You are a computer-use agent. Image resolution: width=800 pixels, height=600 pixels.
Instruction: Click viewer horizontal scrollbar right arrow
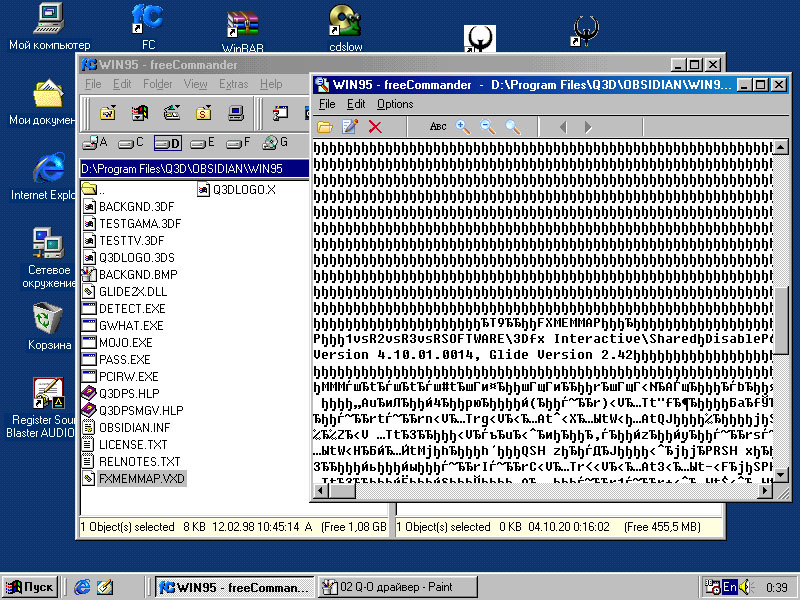[x=765, y=491]
